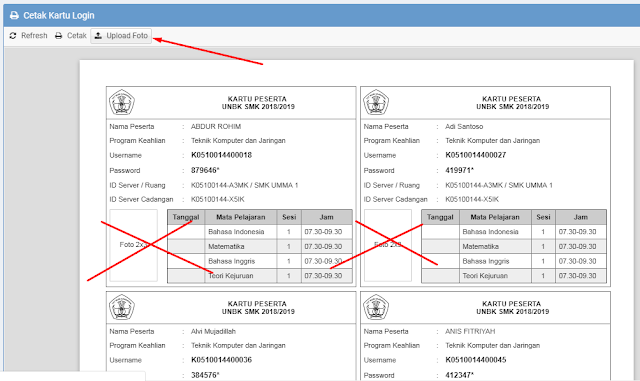Viewport: 640px width, 381px height.
Task: Click Matematika in ABDUR ROHIM's schedule
Action: pyautogui.click(x=226, y=247)
